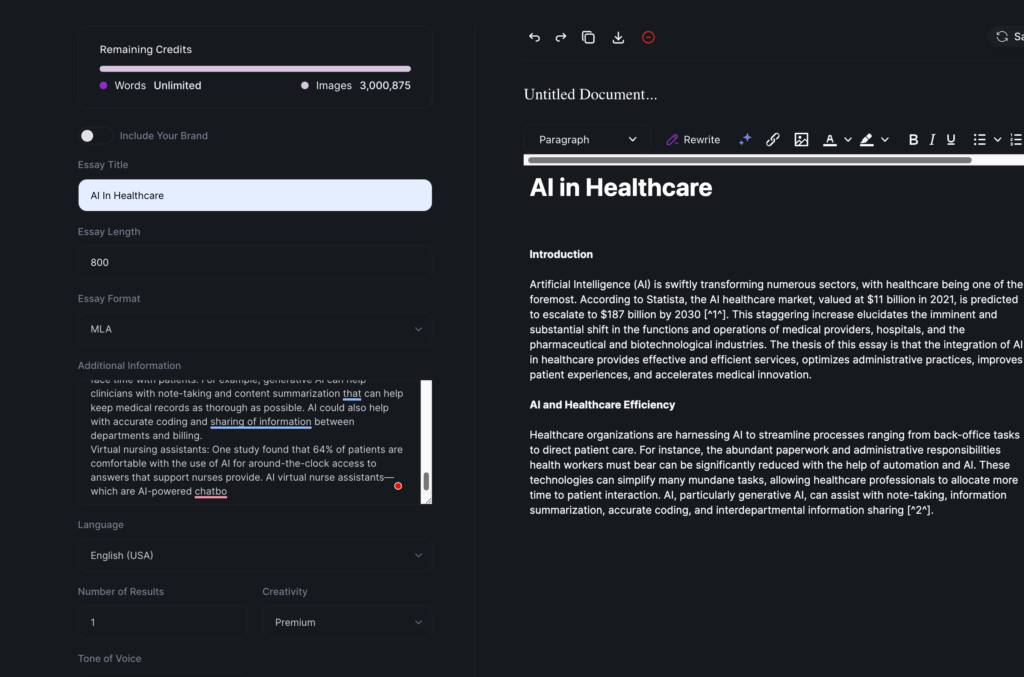Open the text color picker arrow
This screenshot has height=677, width=1024.
coord(848,140)
